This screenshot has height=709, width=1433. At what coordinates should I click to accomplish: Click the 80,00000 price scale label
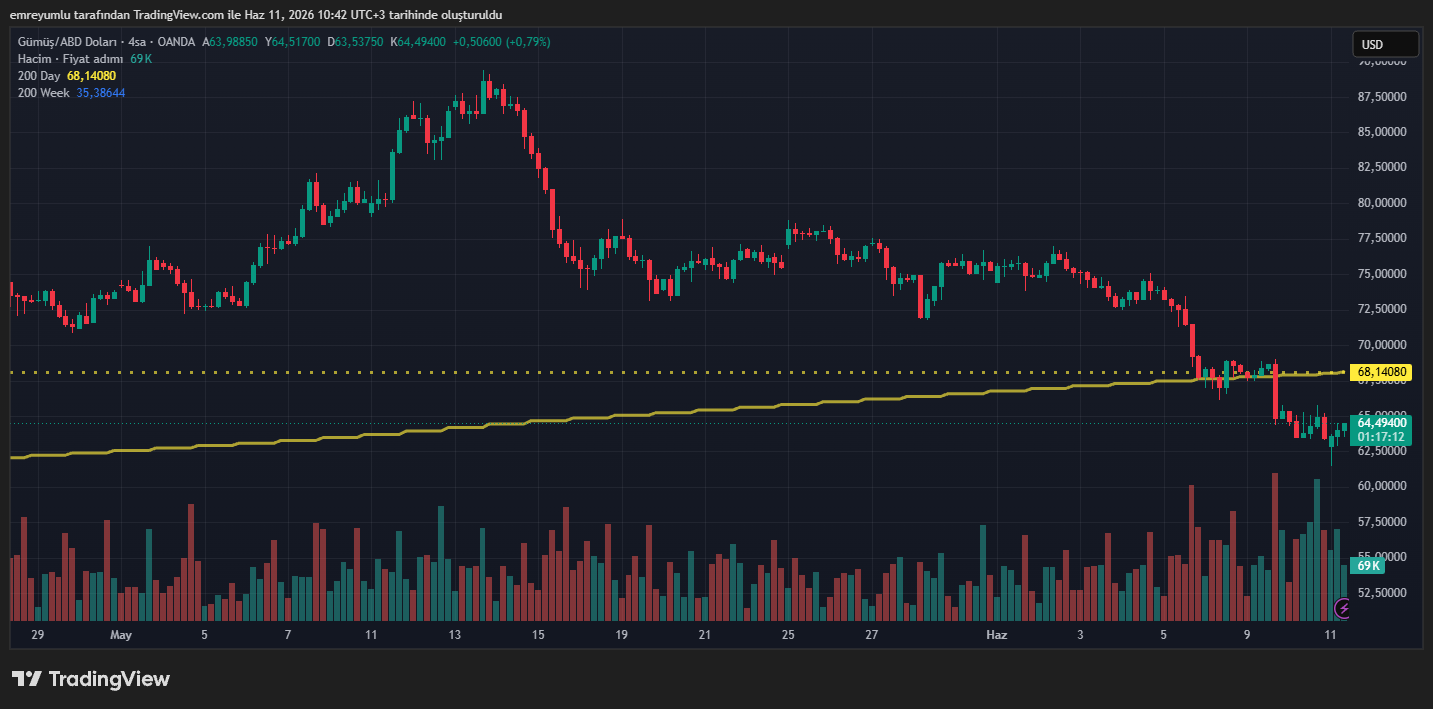pos(1382,203)
